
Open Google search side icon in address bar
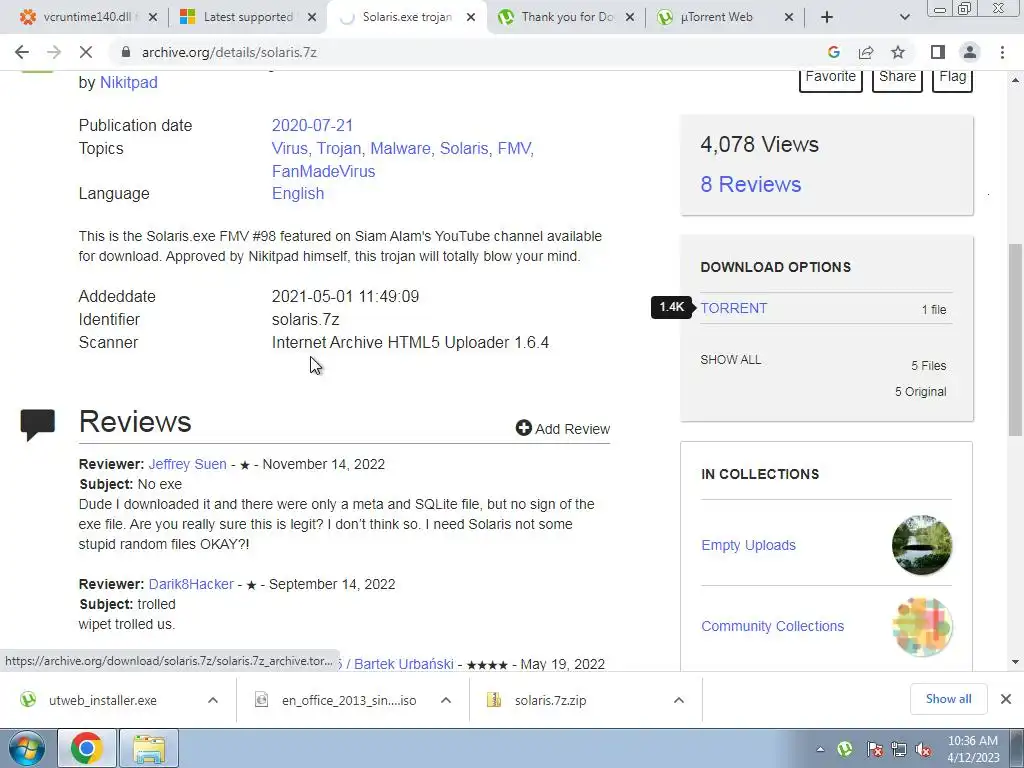833,52
